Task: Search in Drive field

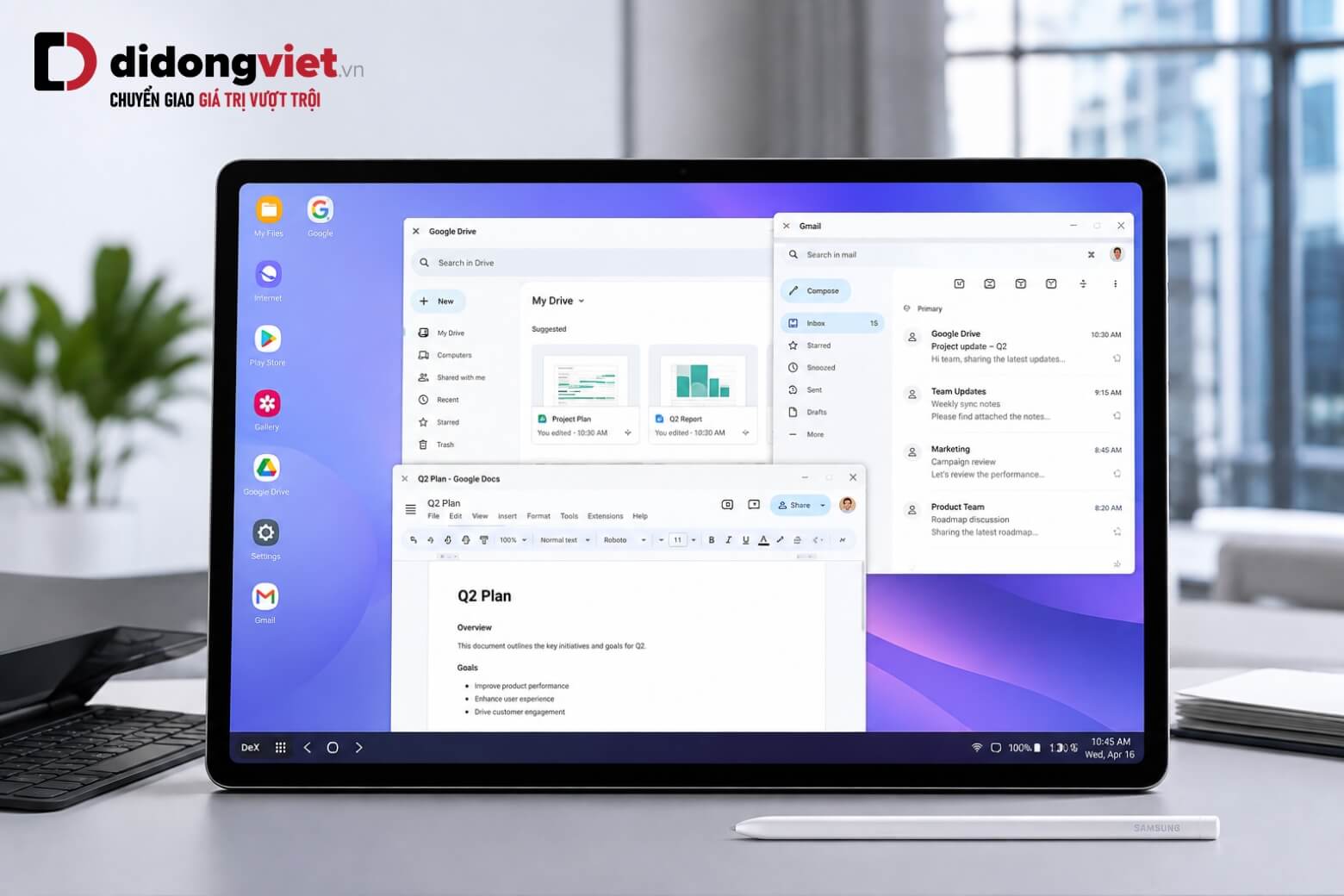Action: pyautogui.click(x=590, y=263)
